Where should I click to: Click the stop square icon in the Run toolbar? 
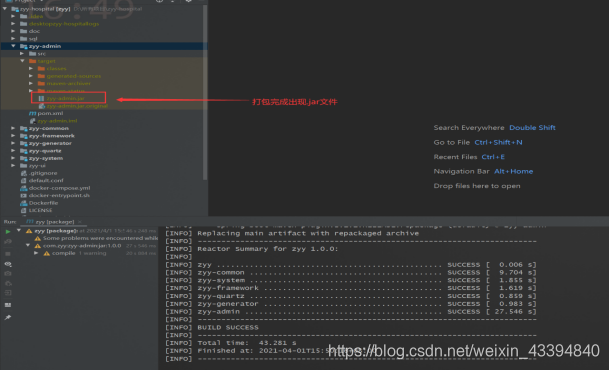point(8,254)
